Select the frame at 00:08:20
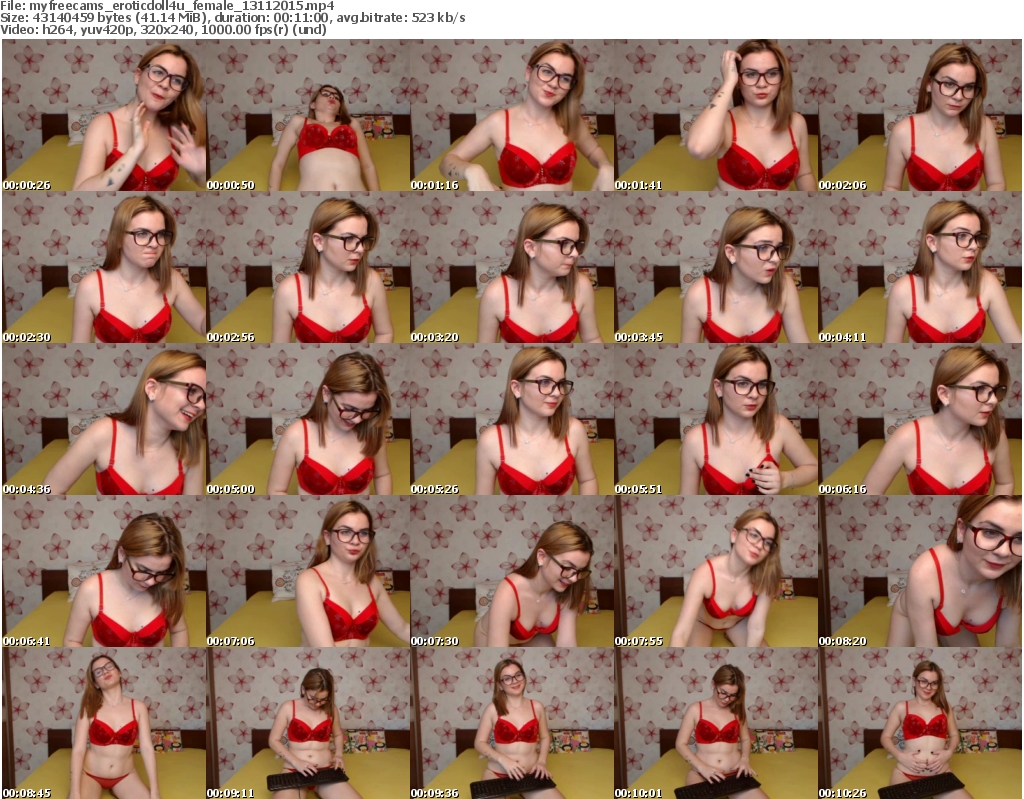The width and height of the screenshot is (1024, 799). 920,571
